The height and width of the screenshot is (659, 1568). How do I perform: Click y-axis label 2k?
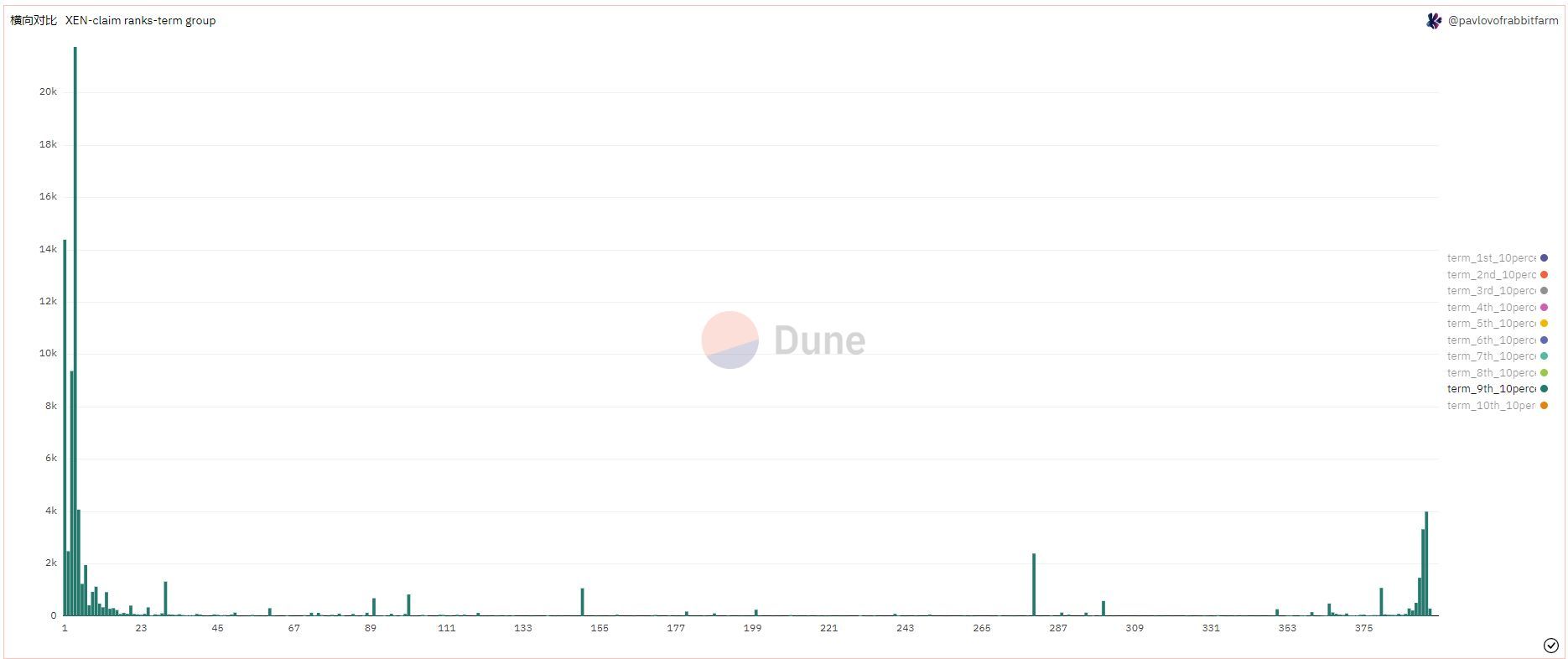50,563
